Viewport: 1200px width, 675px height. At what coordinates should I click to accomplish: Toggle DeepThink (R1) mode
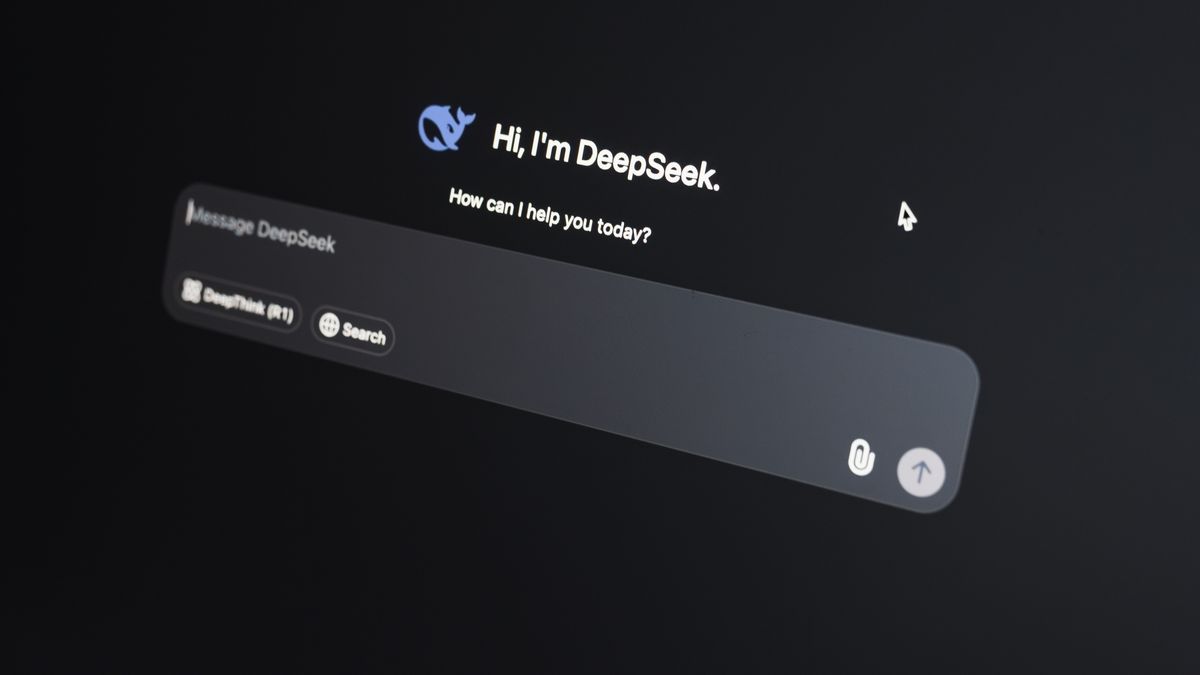[237, 302]
